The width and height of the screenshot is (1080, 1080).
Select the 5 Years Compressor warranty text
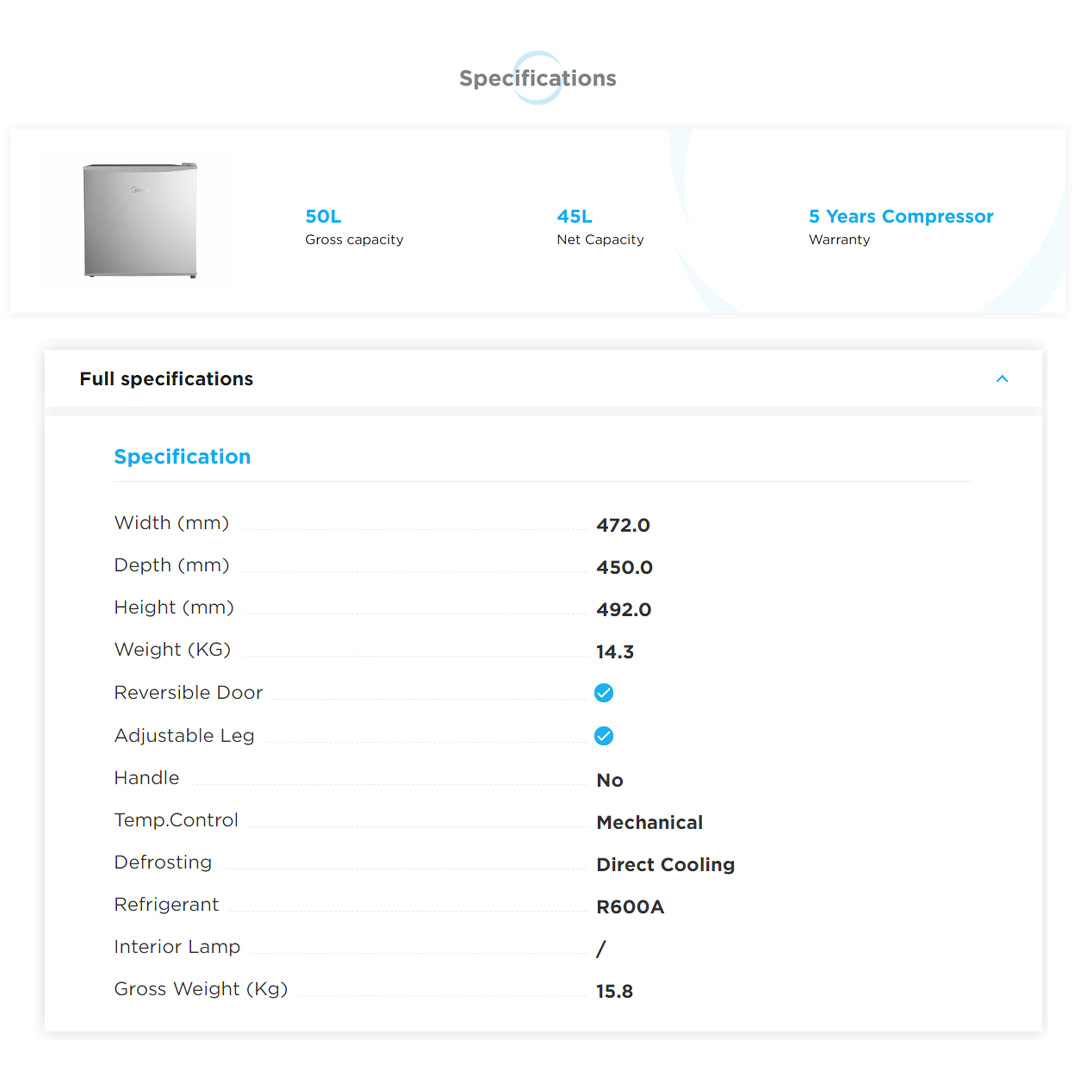900,216
